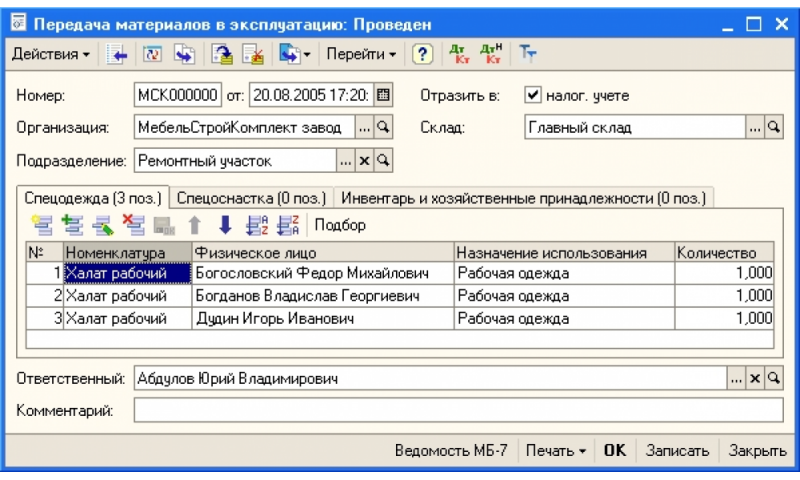Viewport: 800px width, 480px height.
Task: Open the date calendar picker icon
Action: 382,96
